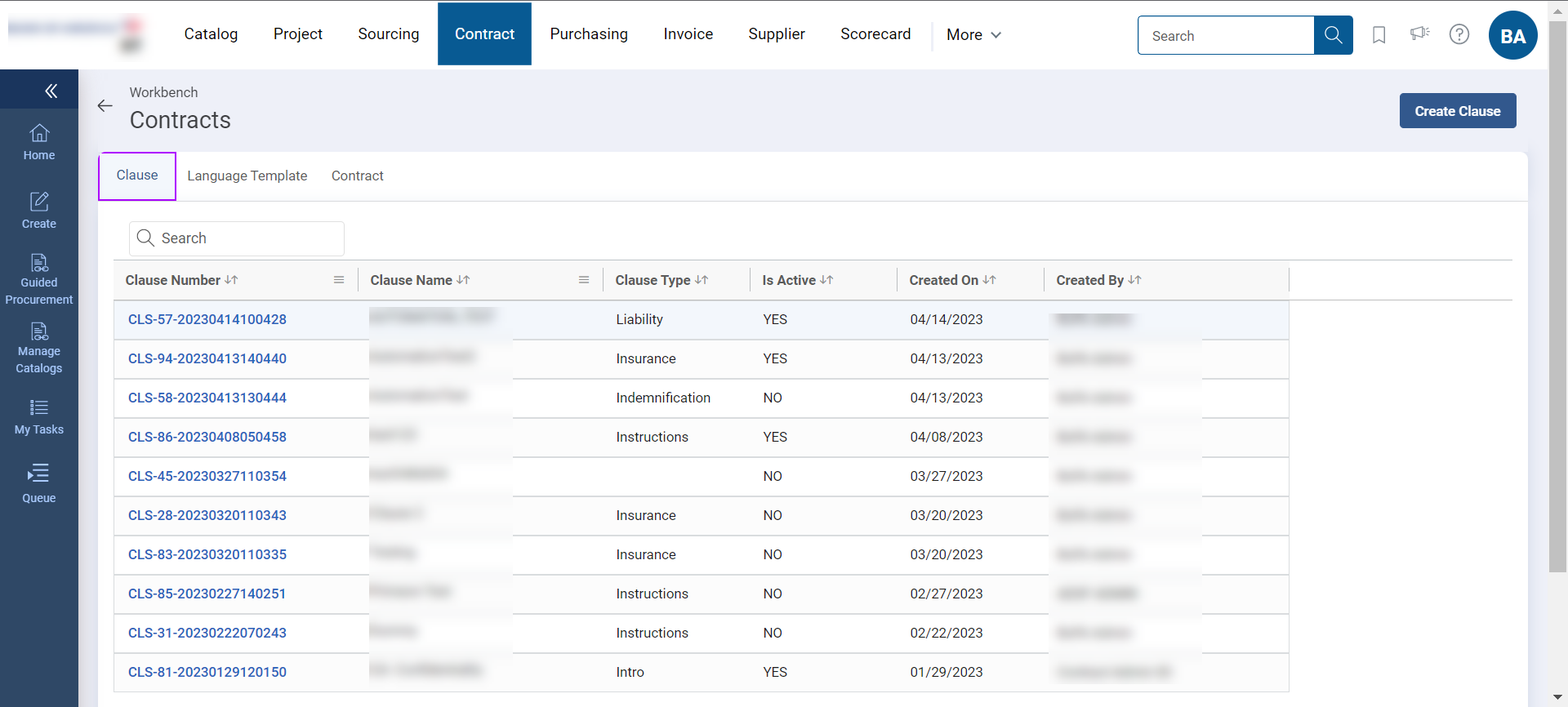Switch to the Language Template tab

click(247, 176)
